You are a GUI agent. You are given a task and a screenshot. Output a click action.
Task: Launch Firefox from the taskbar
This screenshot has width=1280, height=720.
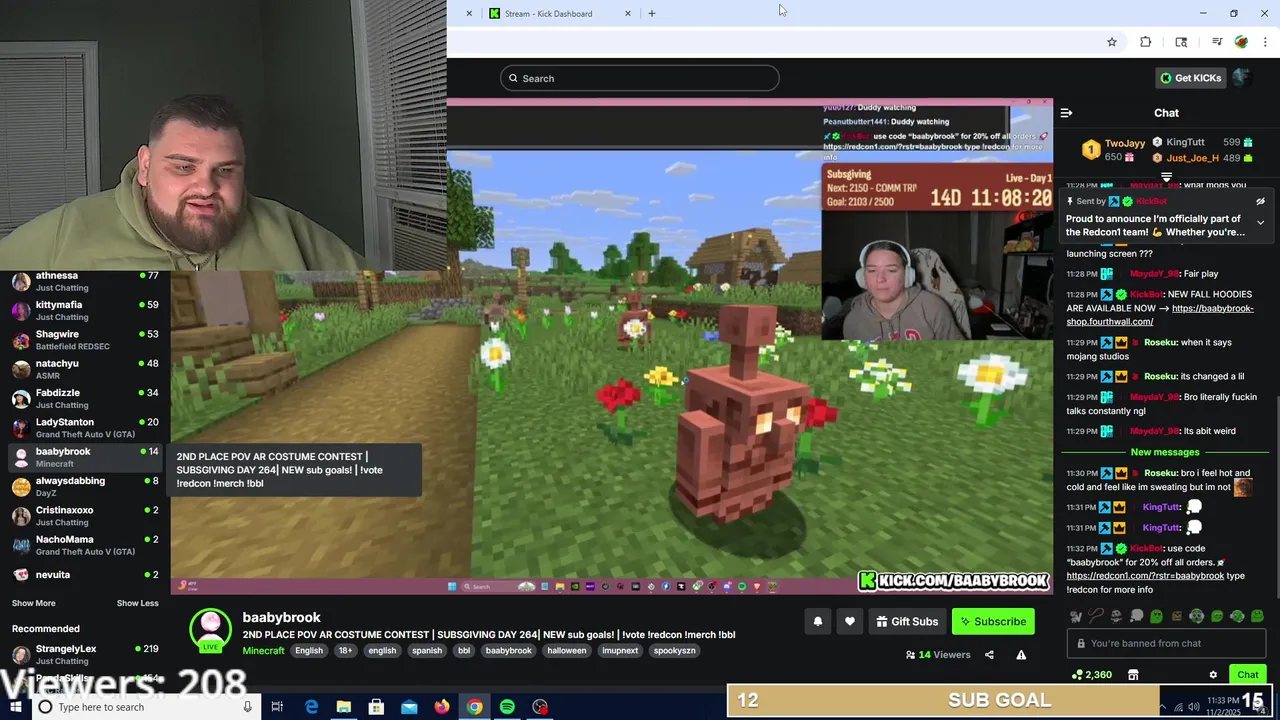(441, 707)
